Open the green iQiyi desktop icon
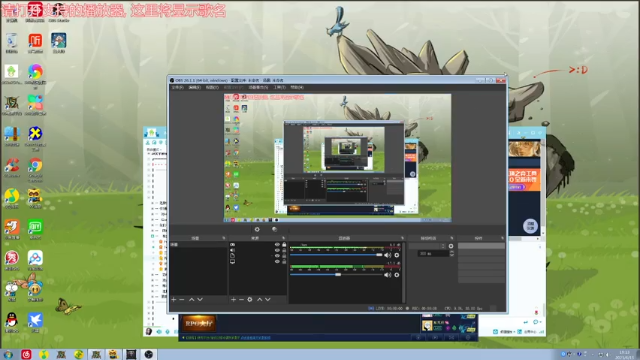 coord(35,229)
